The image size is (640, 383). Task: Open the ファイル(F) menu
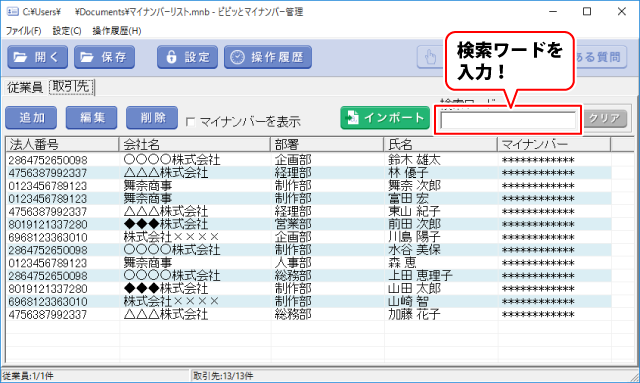pyautogui.click(x=23, y=31)
